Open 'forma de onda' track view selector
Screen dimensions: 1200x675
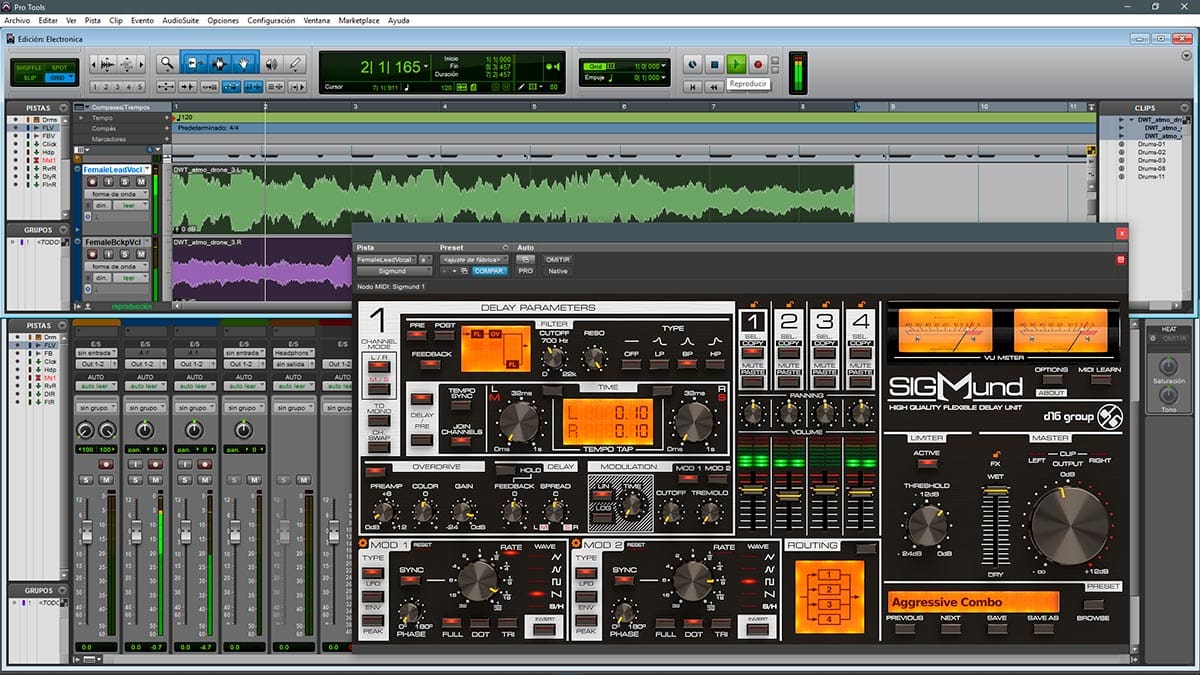116,194
